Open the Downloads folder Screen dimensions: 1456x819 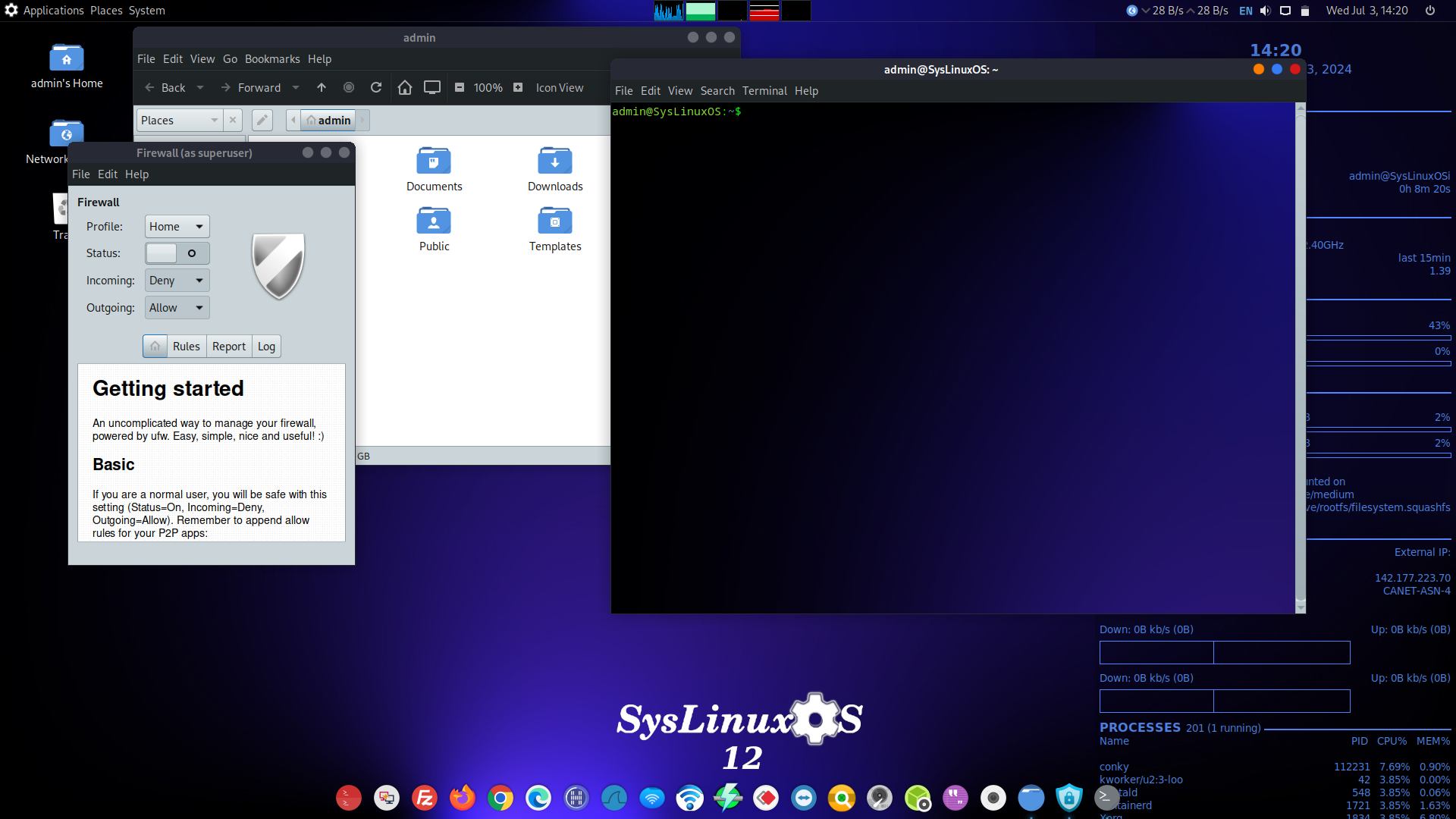[x=555, y=170]
